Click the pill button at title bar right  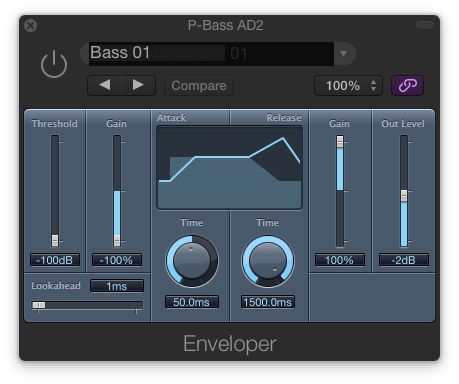pyautogui.click(x=424, y=25)
